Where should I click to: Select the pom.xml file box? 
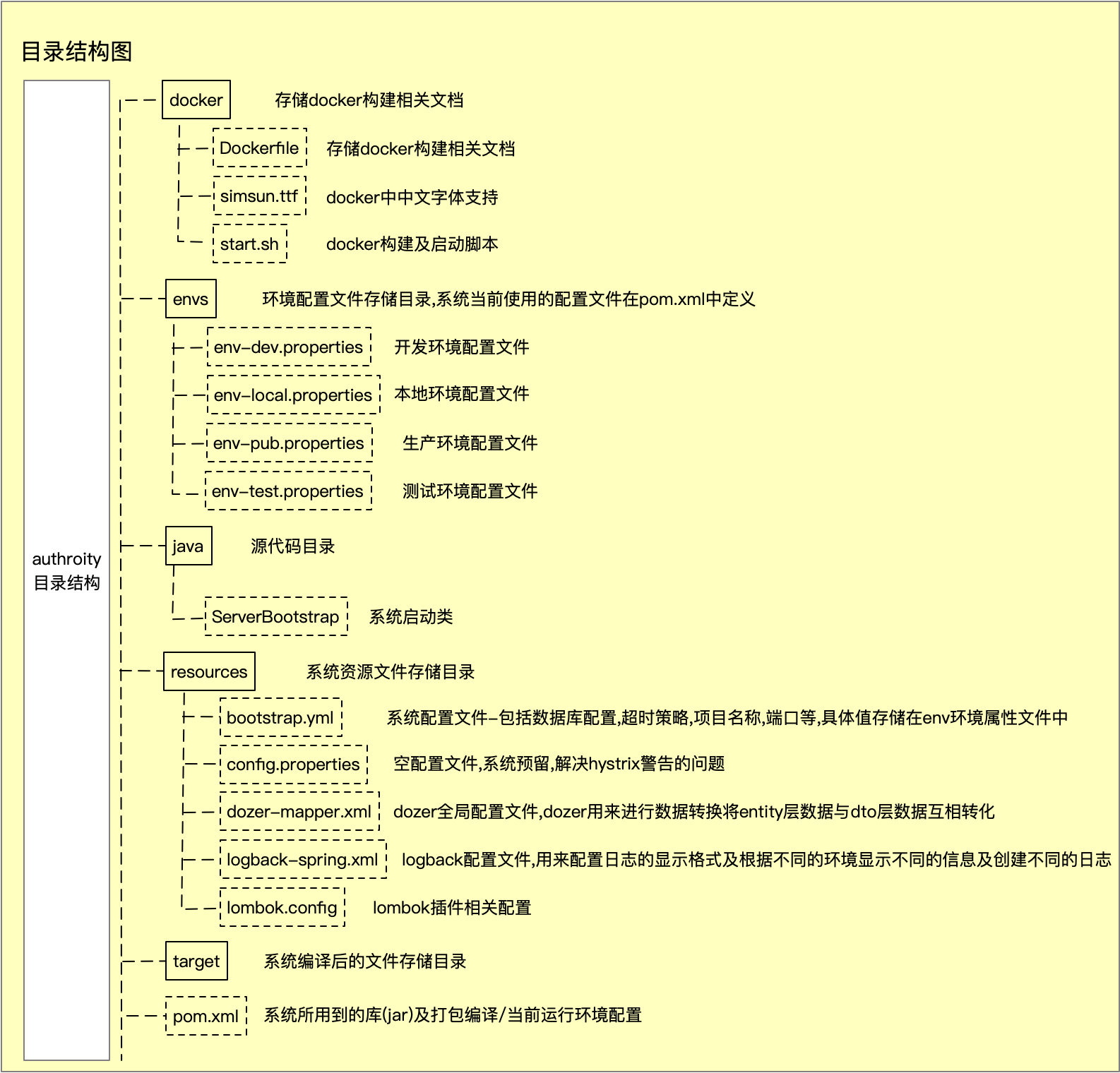pyautogui.click(x=206, y=1016)
